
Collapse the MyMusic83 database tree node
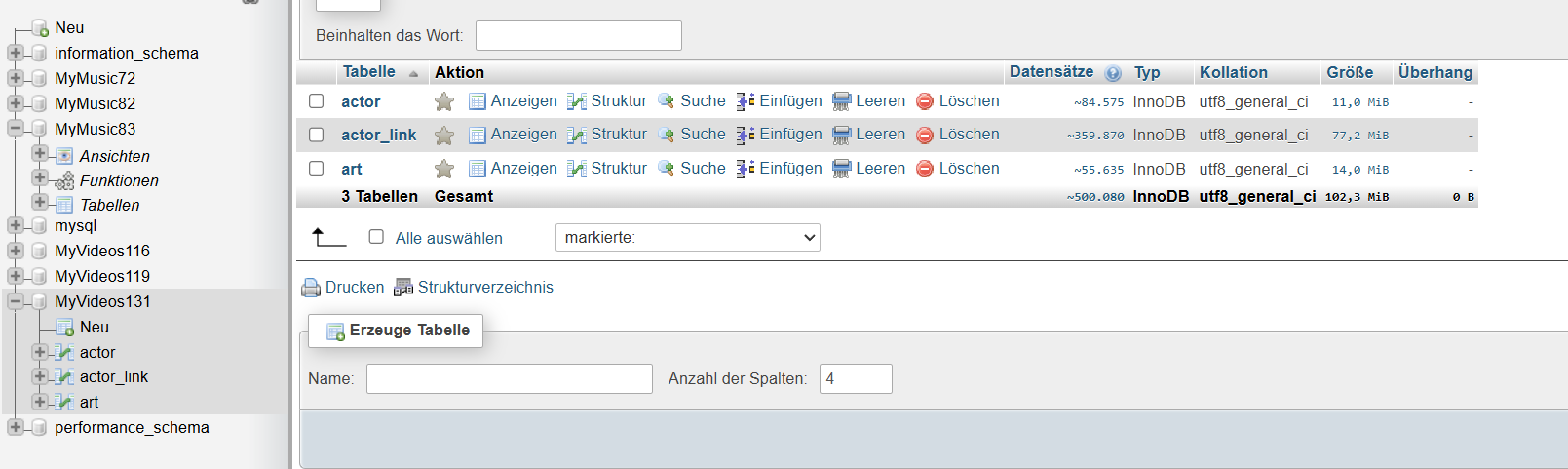point(16,129)
